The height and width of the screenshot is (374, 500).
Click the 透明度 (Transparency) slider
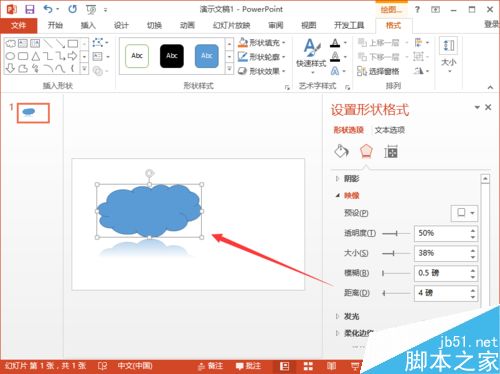click(x=396, y=234)
